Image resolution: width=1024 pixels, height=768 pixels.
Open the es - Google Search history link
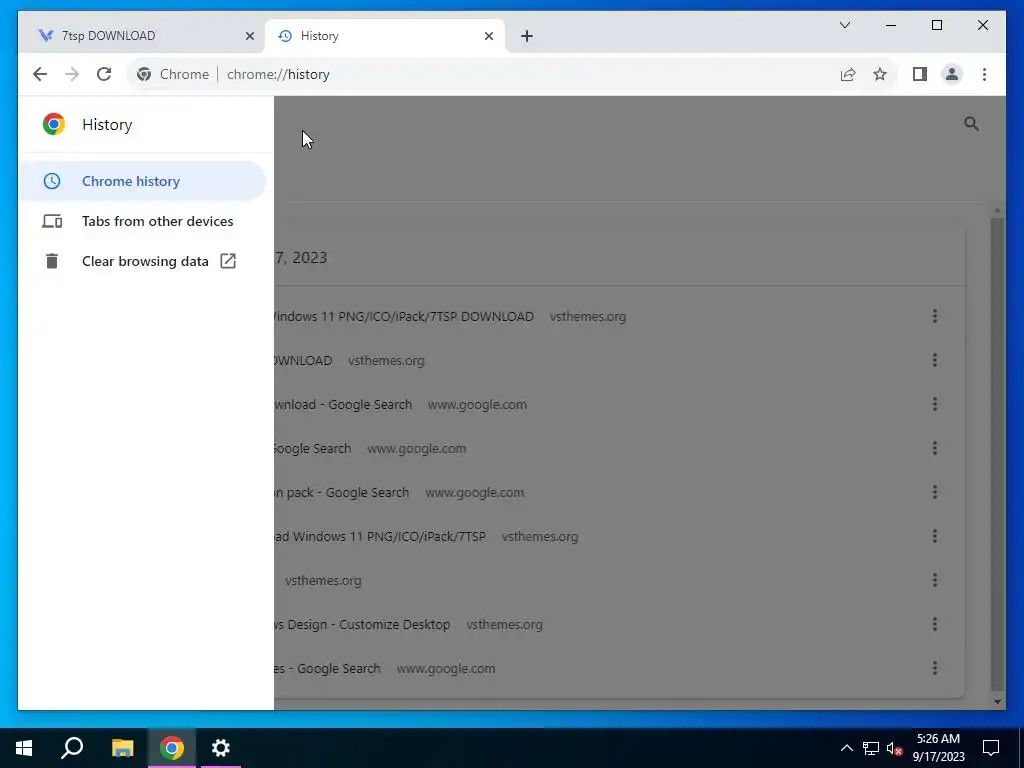click(328, 668)
